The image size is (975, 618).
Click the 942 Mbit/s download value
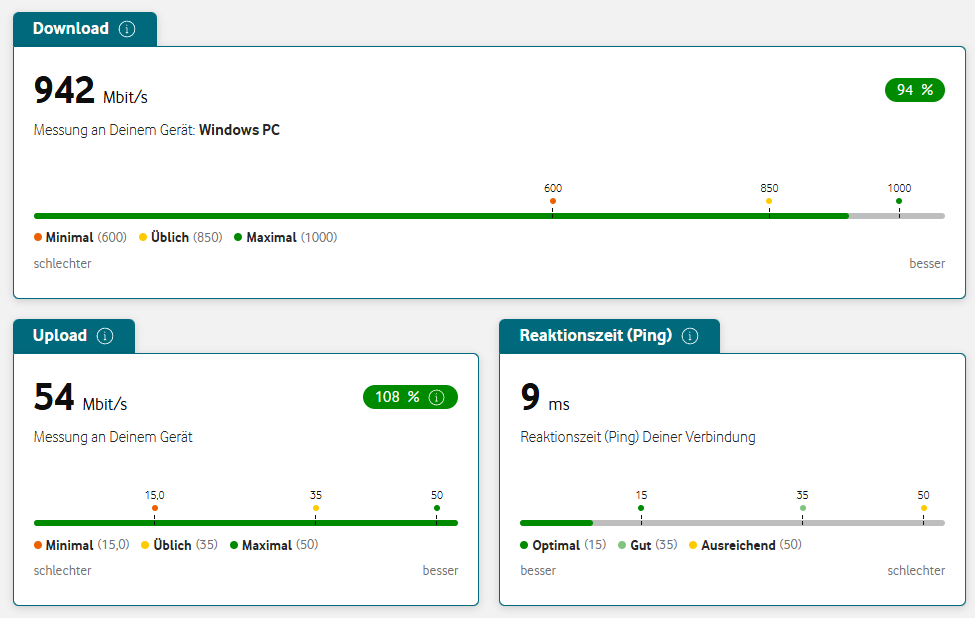point(90,91)
